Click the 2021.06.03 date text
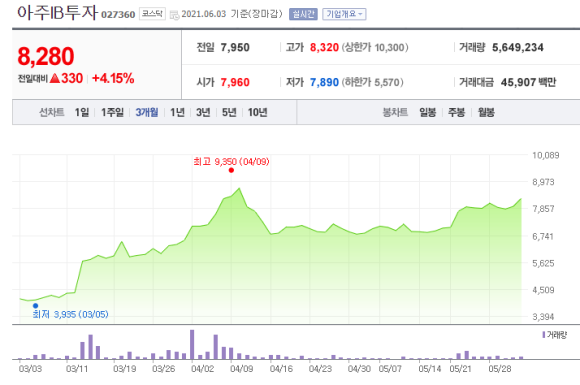This screenshot has height=385, width=580. pos(203,14)
